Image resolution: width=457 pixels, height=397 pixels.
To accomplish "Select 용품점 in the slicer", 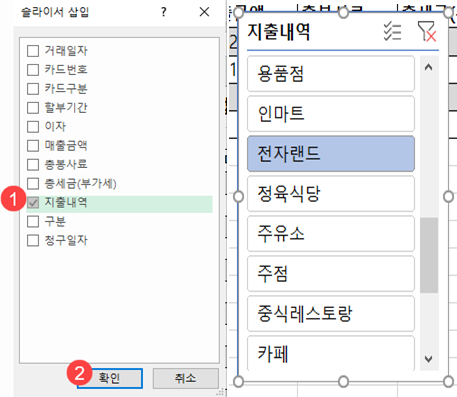I will pyautogui.click(x=331, y=74).
